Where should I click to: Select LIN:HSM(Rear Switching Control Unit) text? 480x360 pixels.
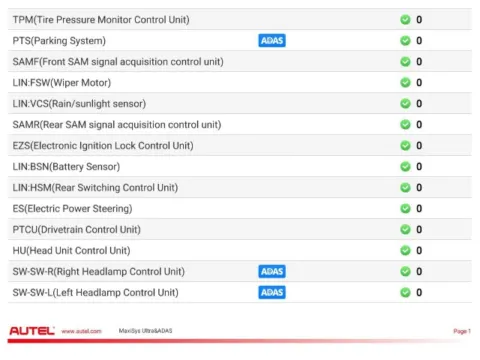click(x=95, y=188)
